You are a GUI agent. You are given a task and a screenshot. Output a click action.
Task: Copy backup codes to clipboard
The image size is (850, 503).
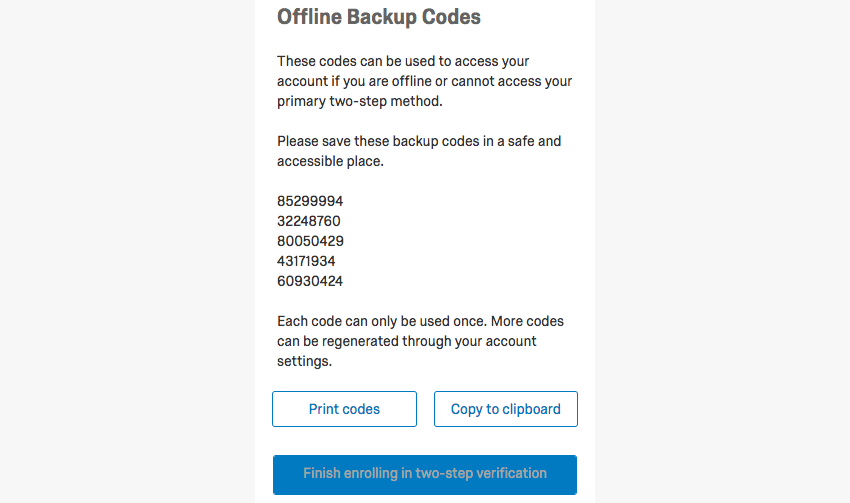pyautogui.click(x=505, y=409)
